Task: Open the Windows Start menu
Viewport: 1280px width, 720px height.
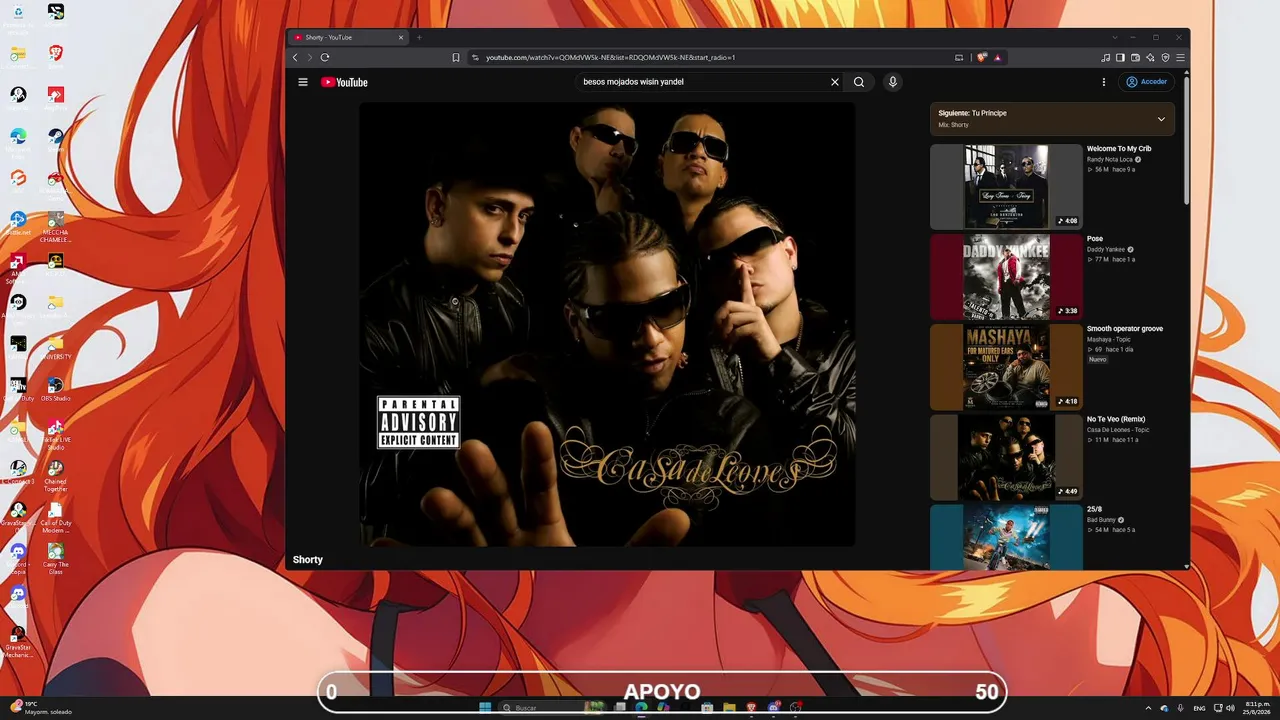Action: 485,708
